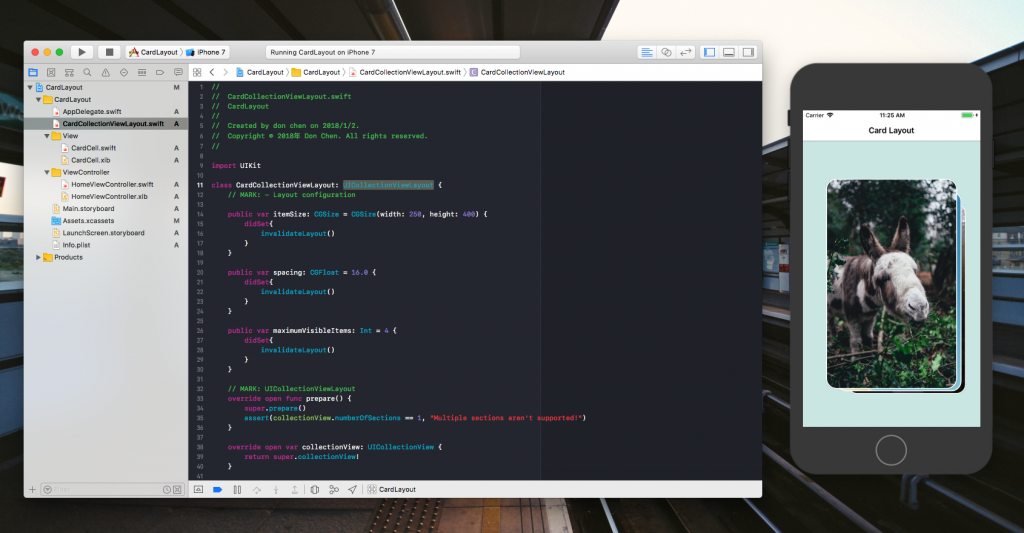Show the Symbol navigator

click(x=69, y=73)
